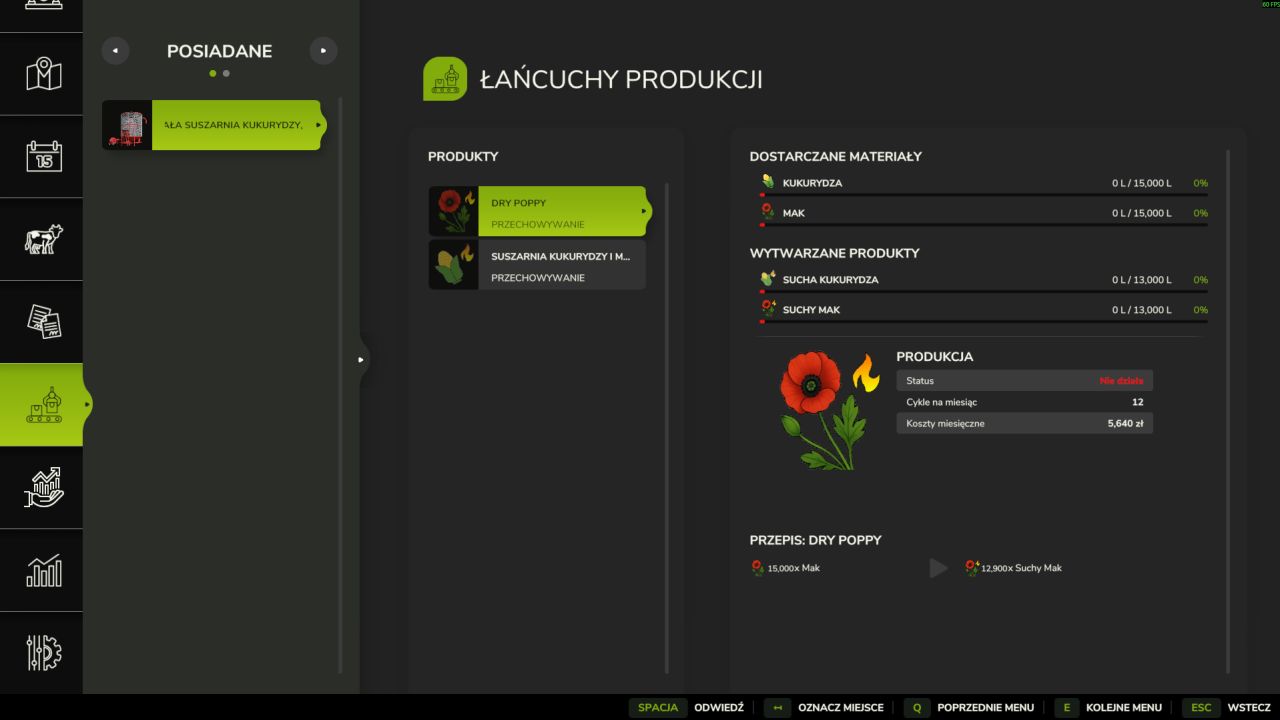Select the DRY POPPY product
Viewport: 1280px width, 720px height.
(538, 212)
